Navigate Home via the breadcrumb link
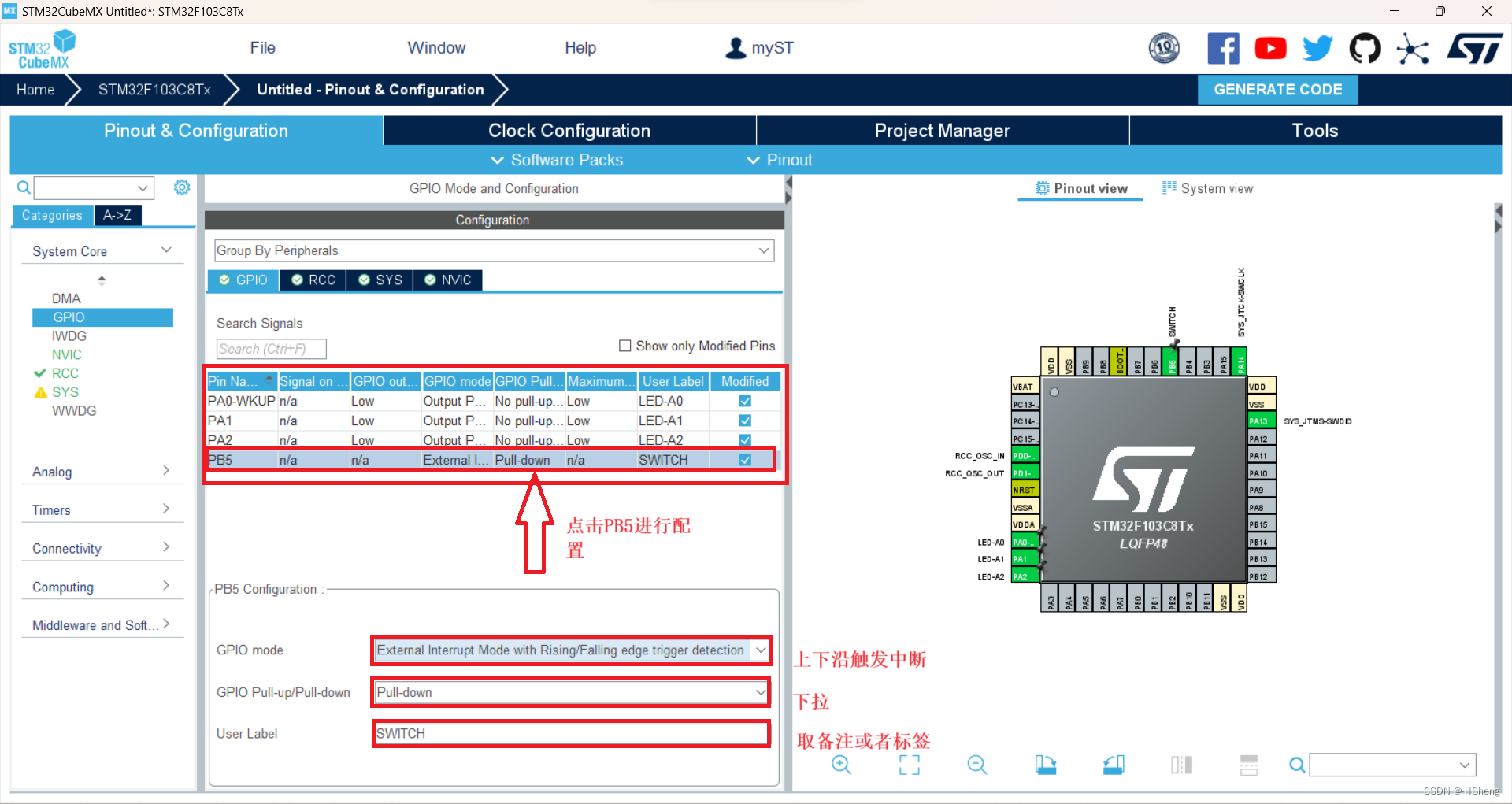Viewport: 1512px width, 804px height. [35, 89]
